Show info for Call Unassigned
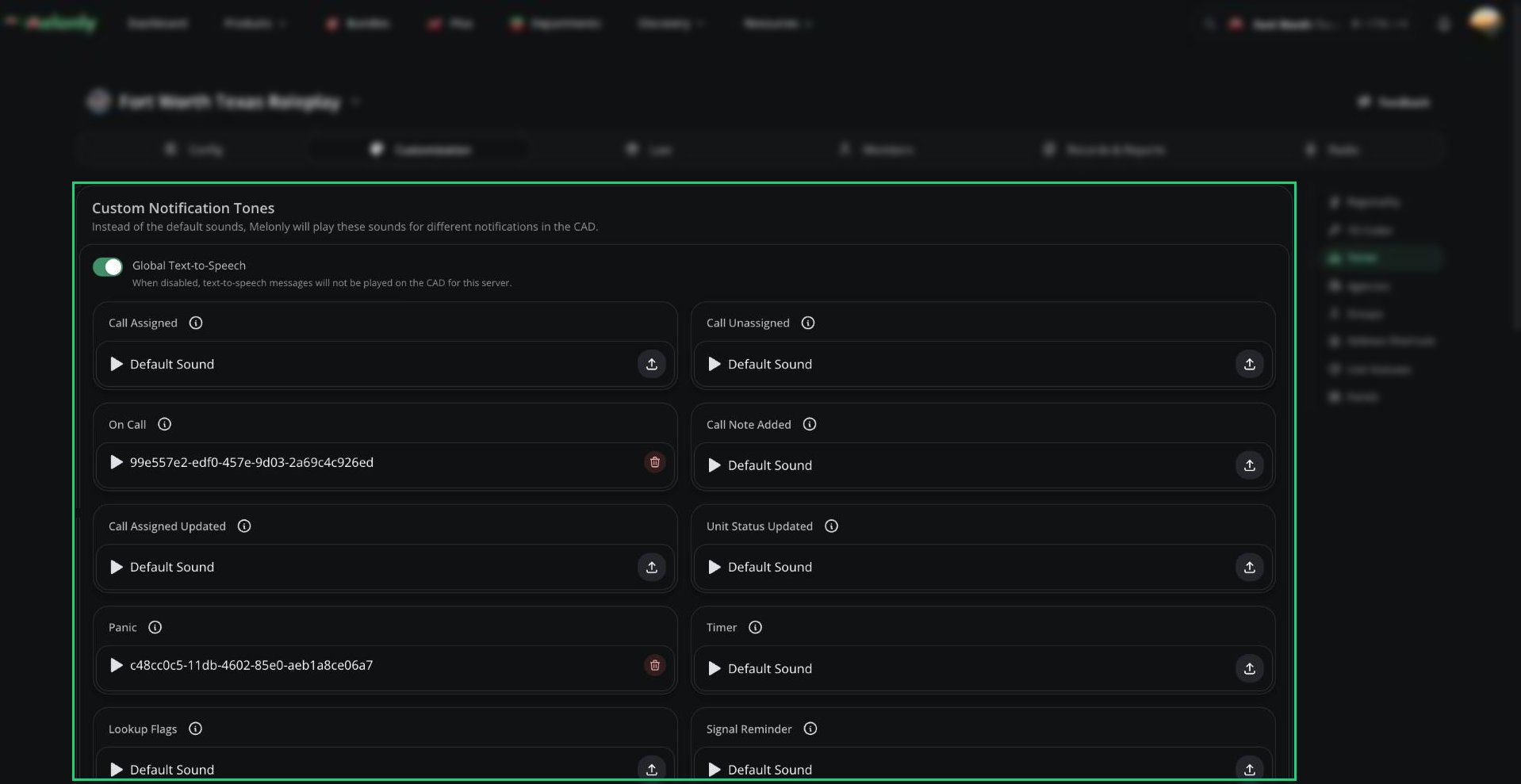Screen dimensions: 1521x784 (x=808, y=323)
